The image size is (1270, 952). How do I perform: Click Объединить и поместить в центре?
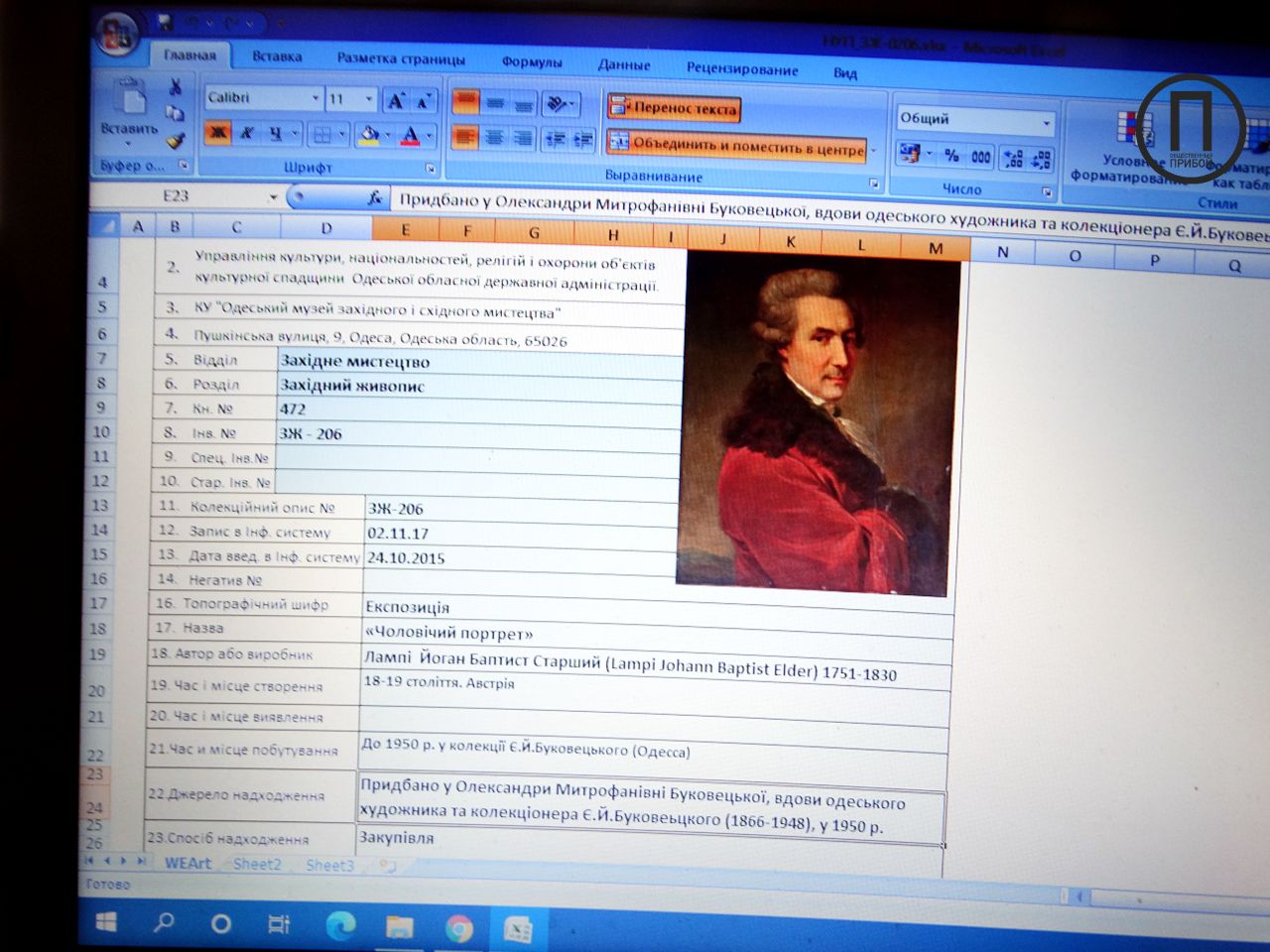click(x=736, y=147)
